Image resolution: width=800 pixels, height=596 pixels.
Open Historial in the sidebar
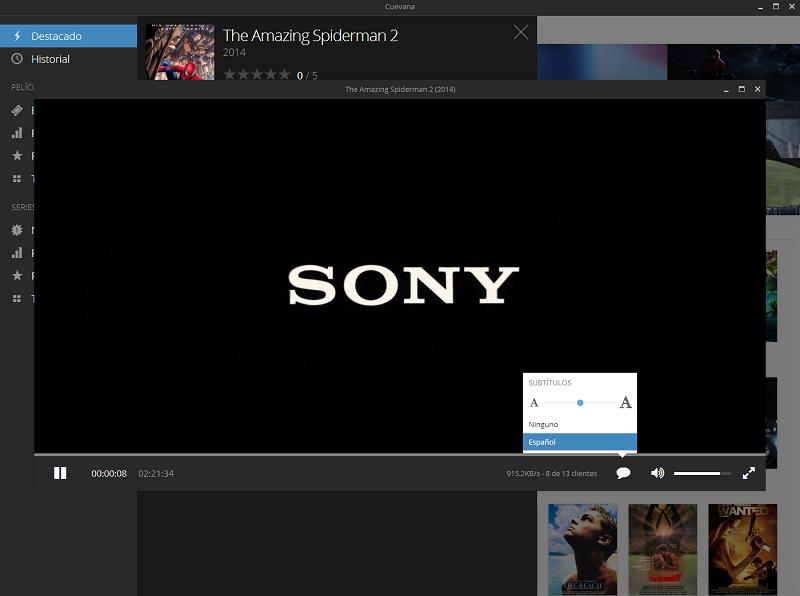pyautogui.click(x=68, y=59)
